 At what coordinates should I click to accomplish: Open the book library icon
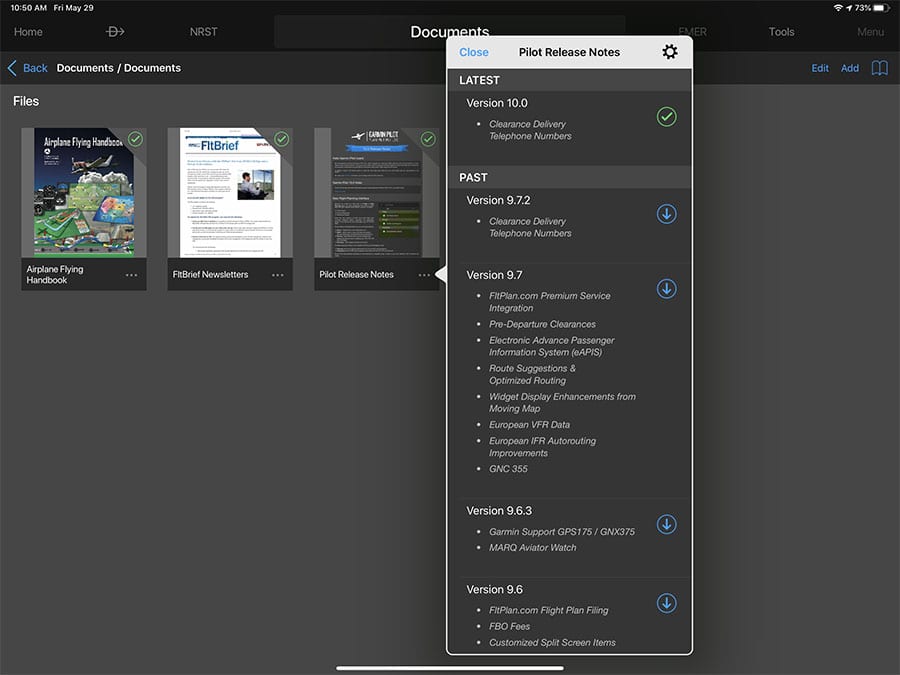coord(879,68)
